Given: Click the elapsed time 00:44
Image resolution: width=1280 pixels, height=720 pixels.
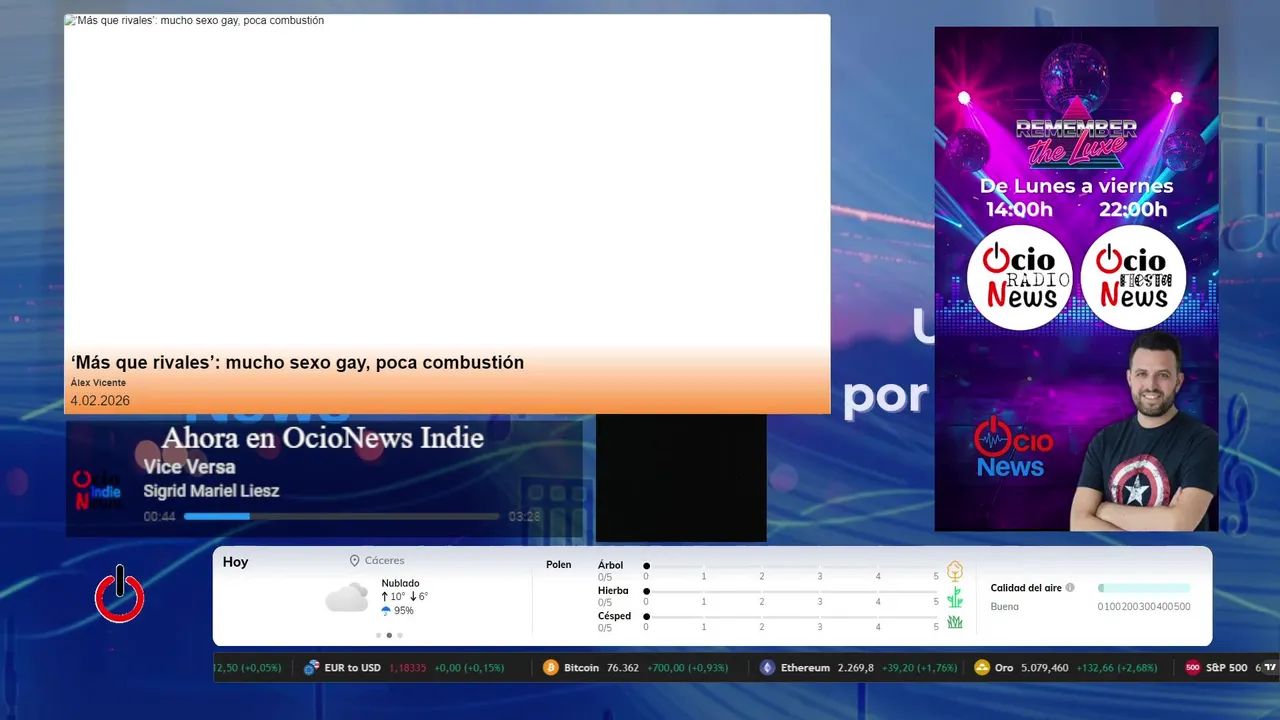Looking at the screenshot, I should 159,517.
